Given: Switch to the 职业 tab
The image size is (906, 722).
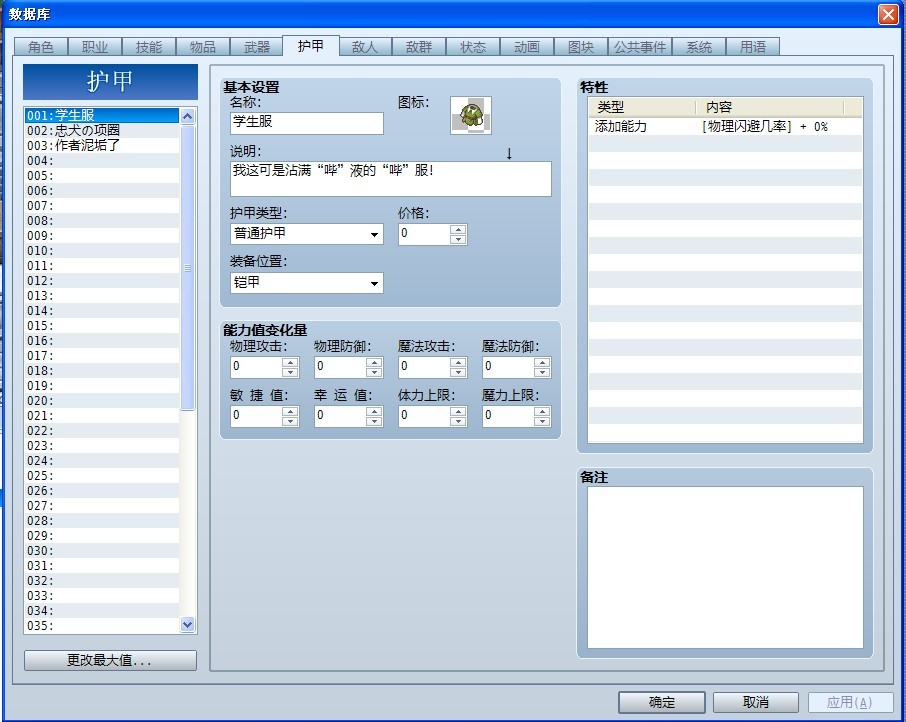Looking at the screenshot, I should pos(95,47).
